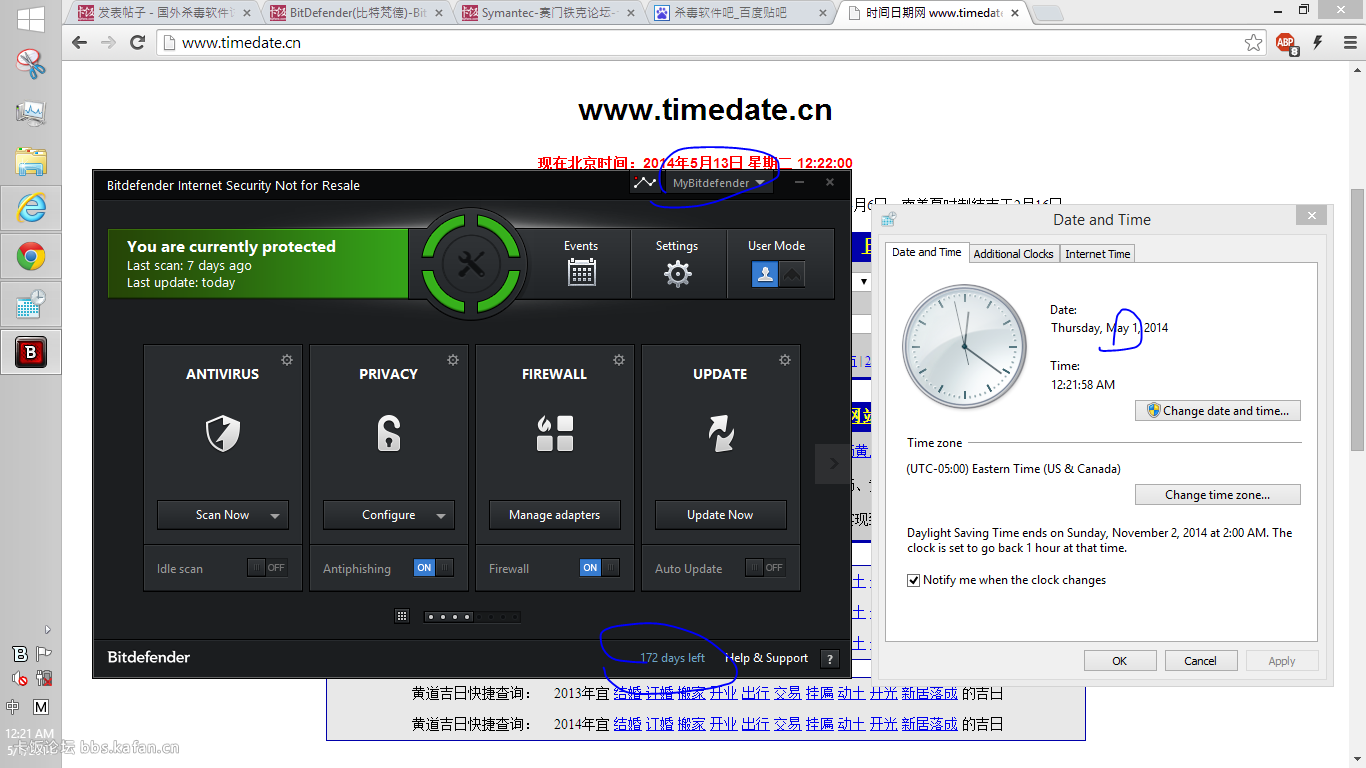Viewport: 1366px width, 768px height.
Task: Click the activity graph icon beside MyBitdefender
Action: tap(645, 183)
